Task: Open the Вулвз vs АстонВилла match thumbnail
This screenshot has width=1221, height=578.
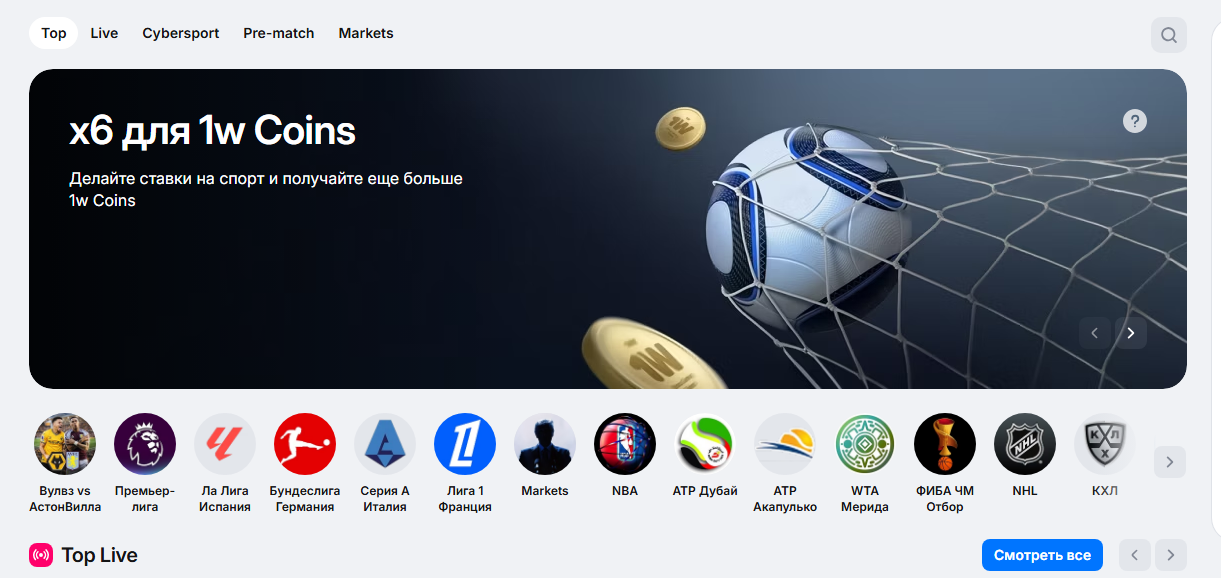Action: (x=65, y=444)
